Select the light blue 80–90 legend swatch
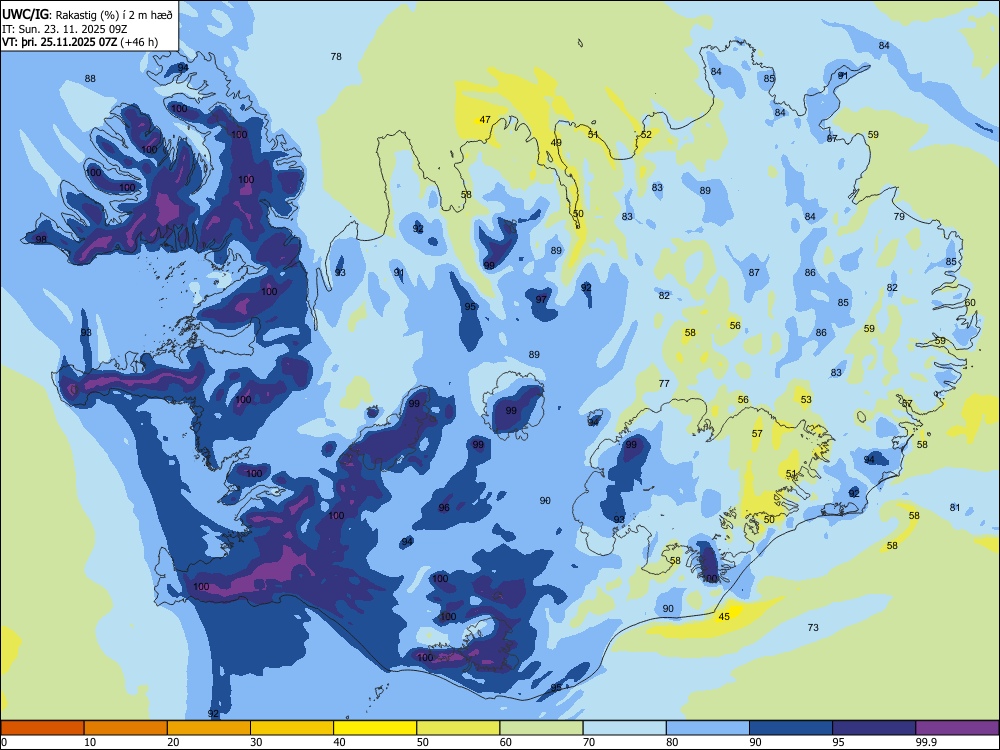The height and width of the screenshot is (750, 1000). click(708, 728)
